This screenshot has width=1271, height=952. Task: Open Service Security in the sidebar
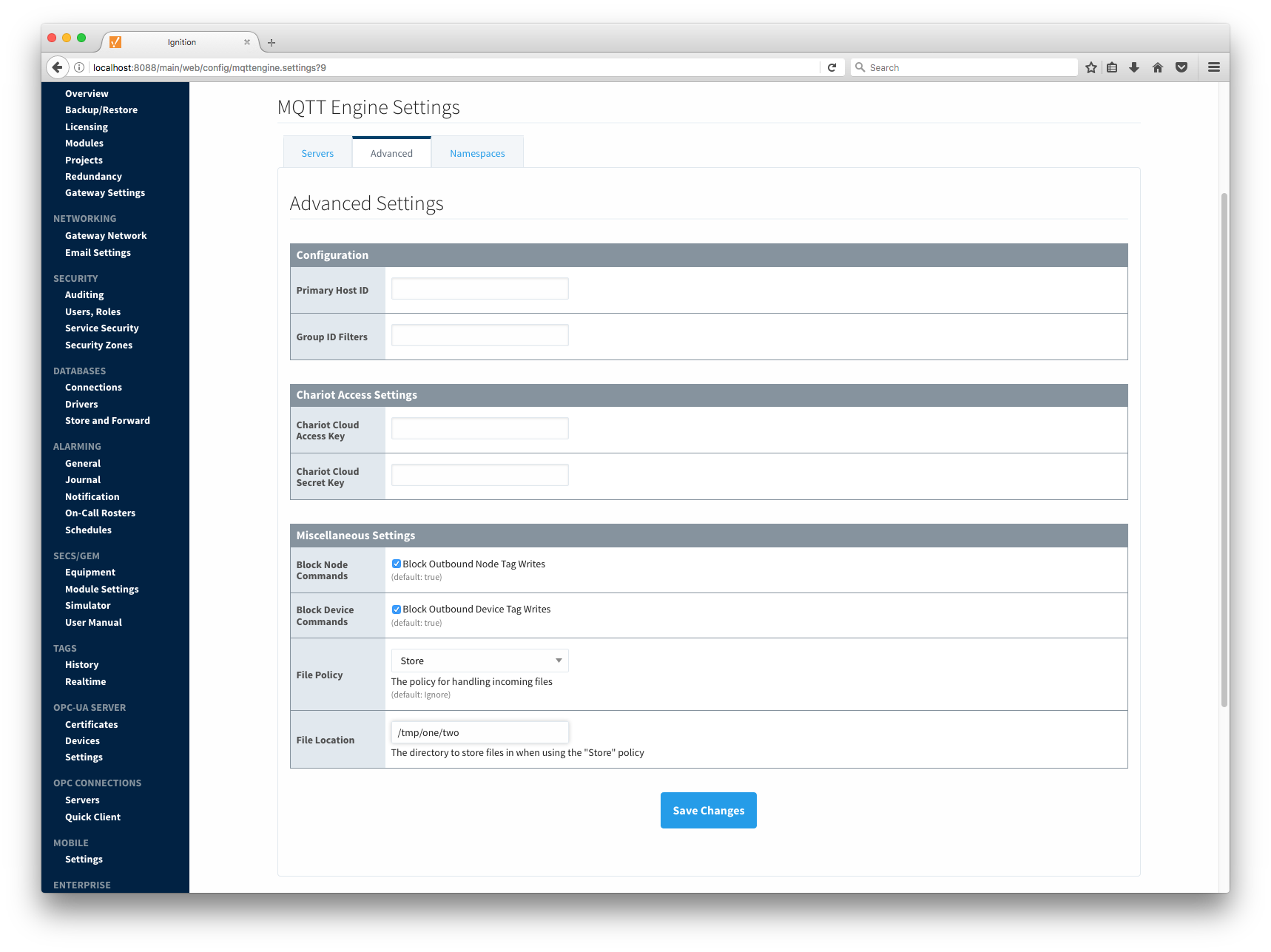tap(102, 328)
